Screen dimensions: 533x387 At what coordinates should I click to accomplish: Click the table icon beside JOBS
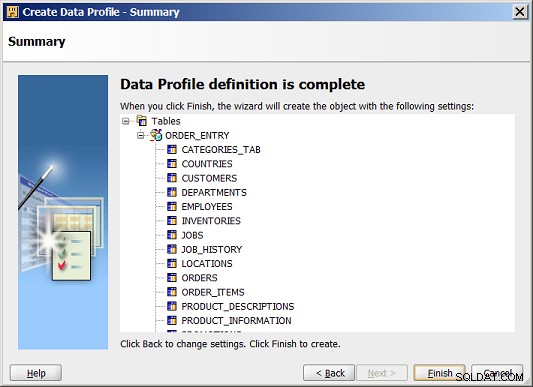pyautogui.click(x=172, y=235)
